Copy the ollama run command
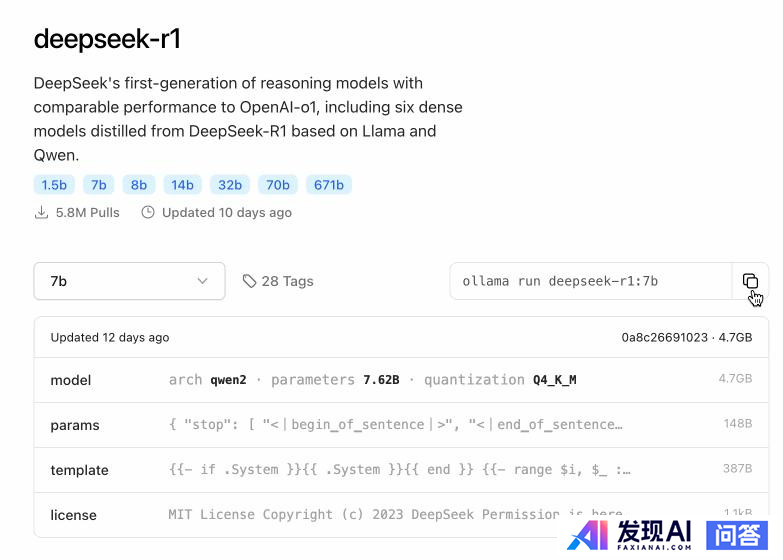This screenshot has width=783, height=560. pyautogui.click(x=750, y=281)
